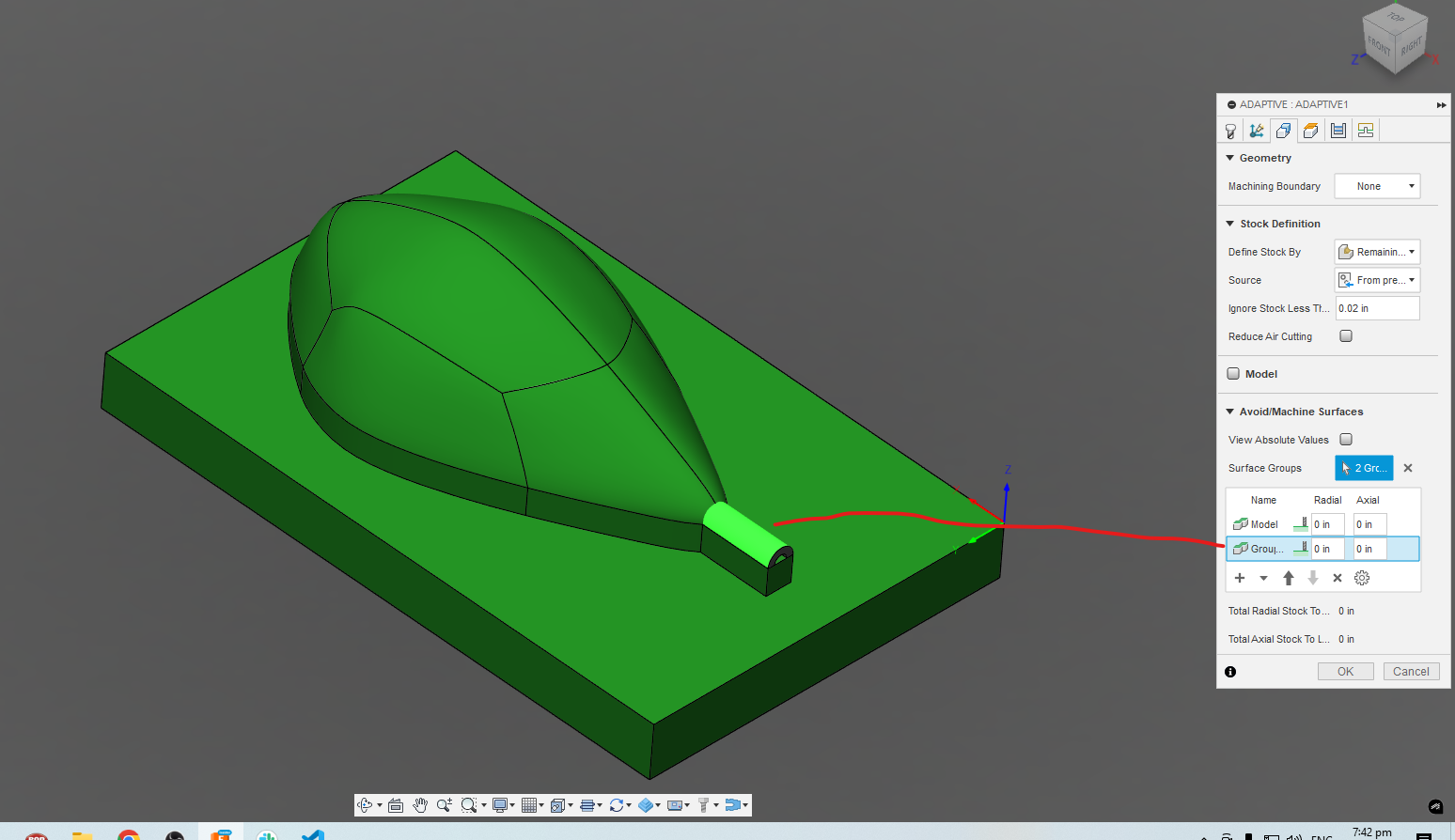1455x840 pixels.
Task: Select the Zoom tool in the navigation bar
Action: (x=445, y=805)
